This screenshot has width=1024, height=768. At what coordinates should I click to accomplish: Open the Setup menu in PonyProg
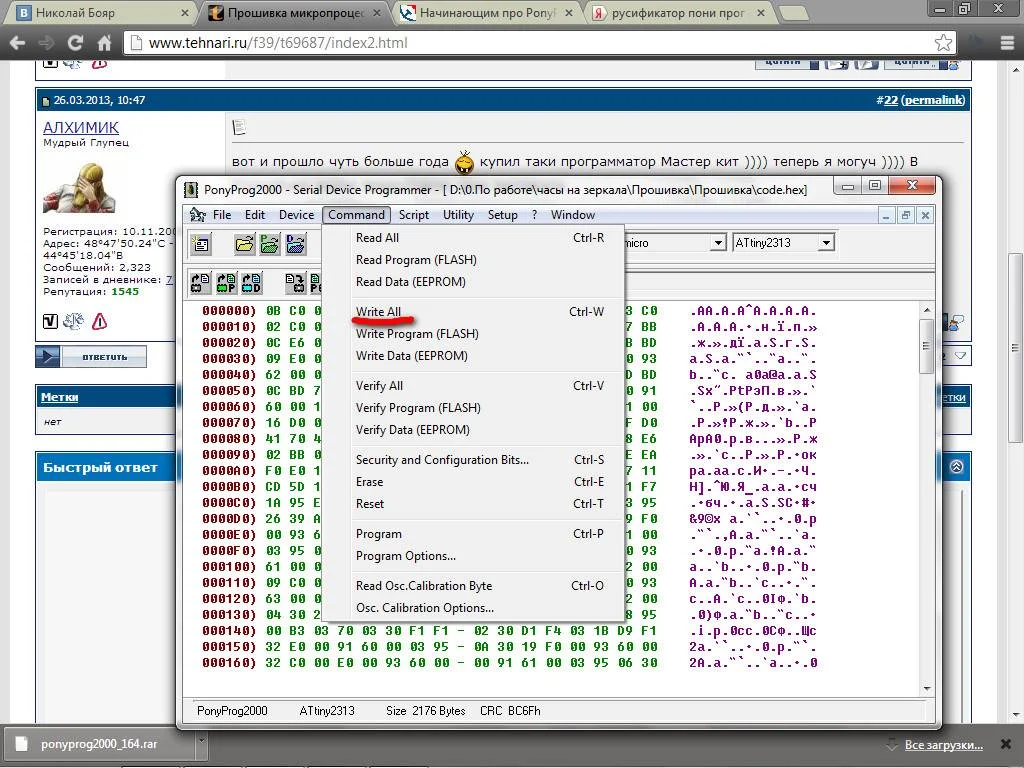pyautogui.click(x=503, y=215)
